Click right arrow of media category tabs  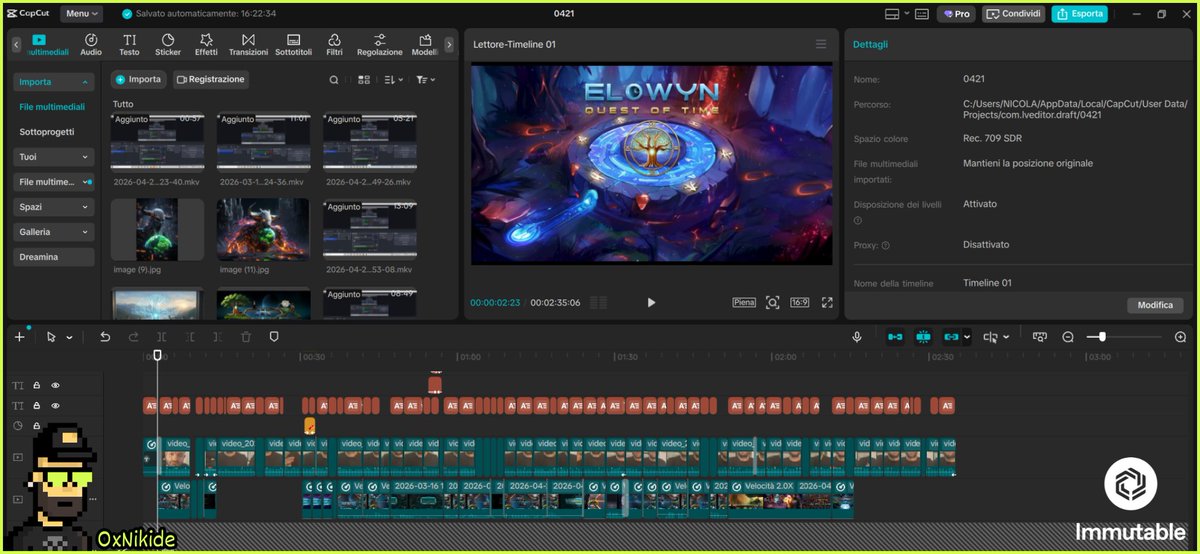(x=449, y=45)
